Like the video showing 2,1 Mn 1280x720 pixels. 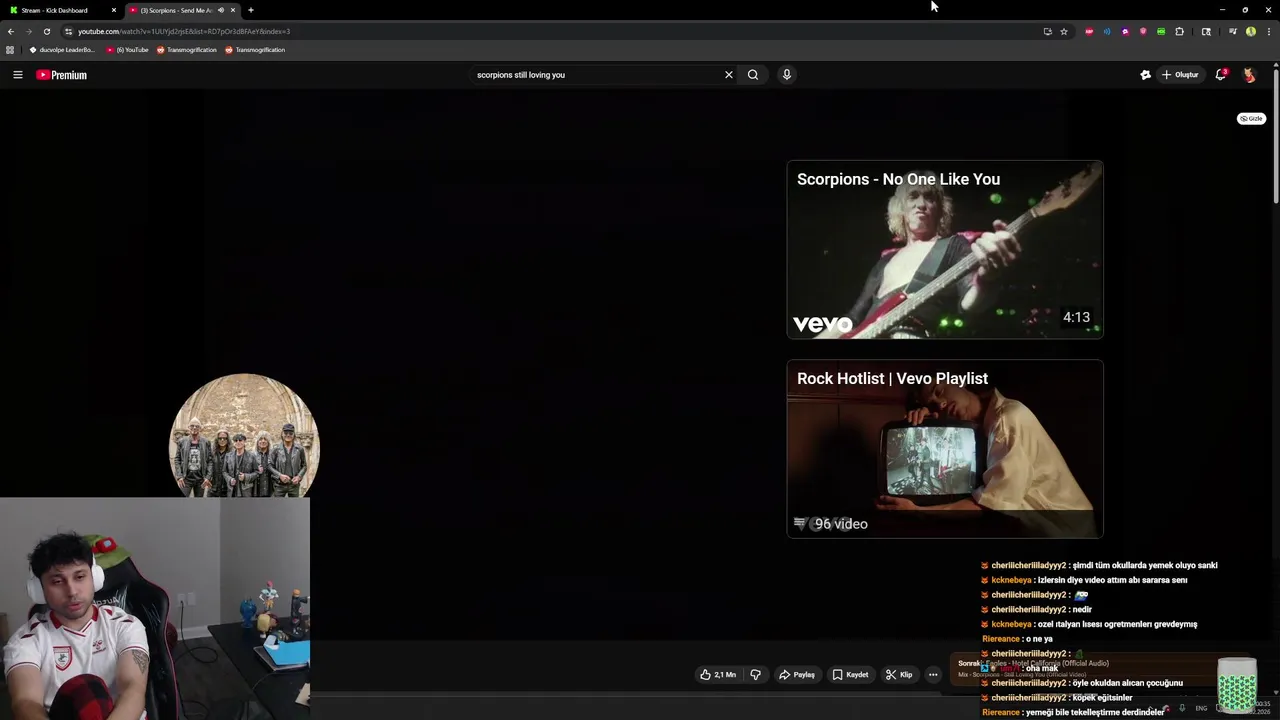click(718, 675)
